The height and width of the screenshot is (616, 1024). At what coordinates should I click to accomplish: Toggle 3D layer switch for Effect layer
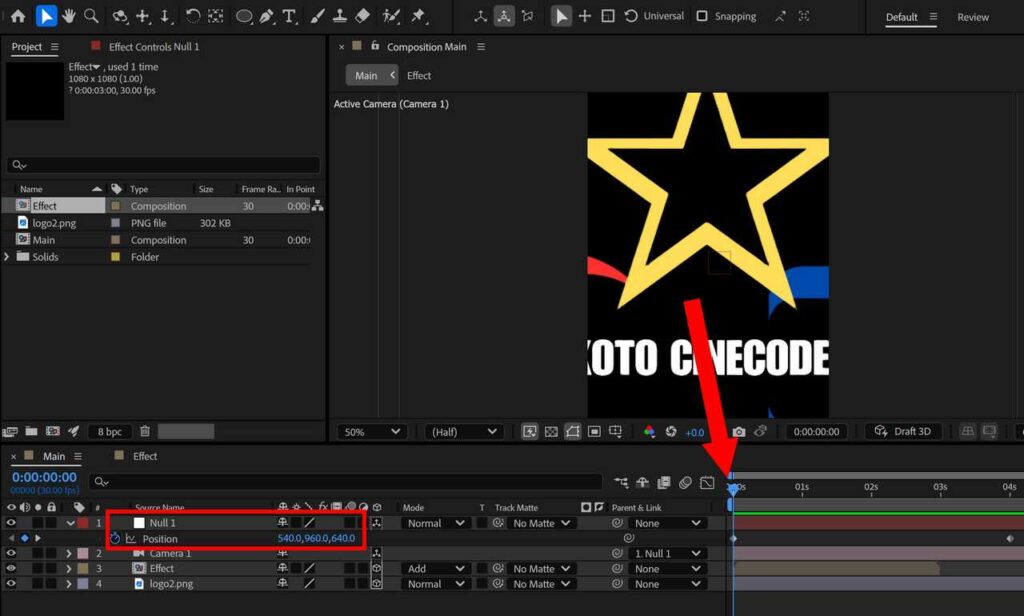pos(376,568)
